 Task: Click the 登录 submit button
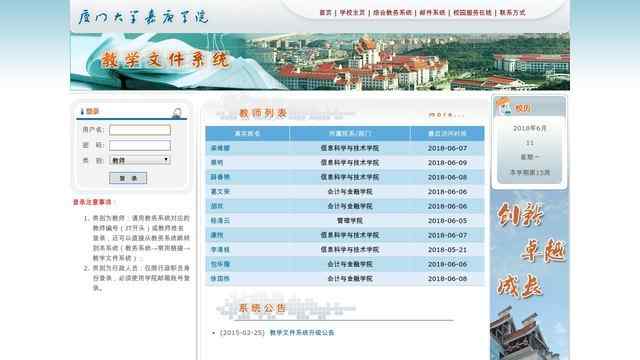(x=128, y=178)
